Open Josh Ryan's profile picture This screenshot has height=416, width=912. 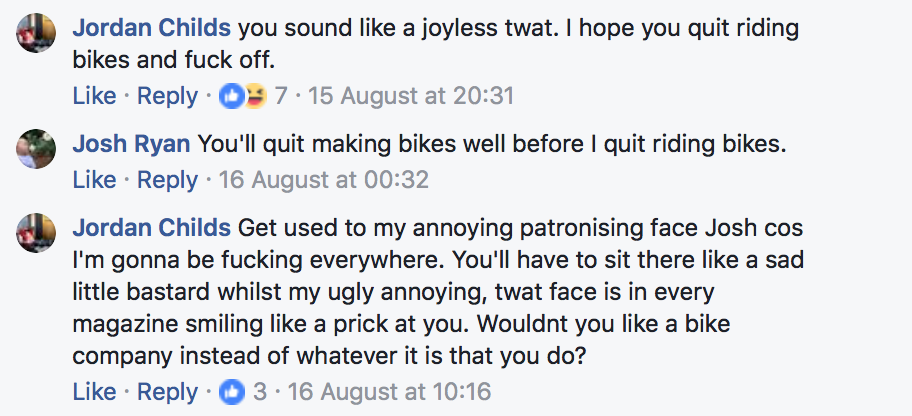(x=35, y=147)
